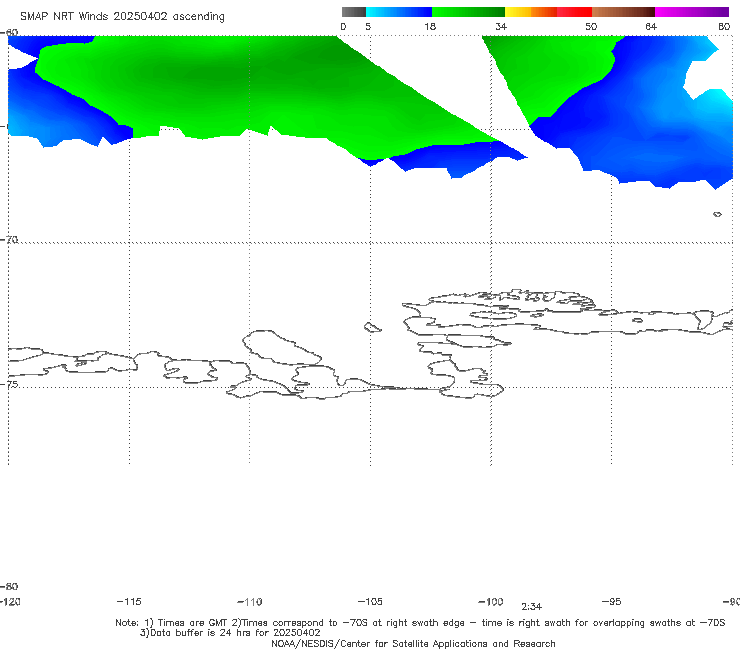Click the small island outline below the blue area near -90
This screenshot has width=740, height=650.
(x=717, y=214)
